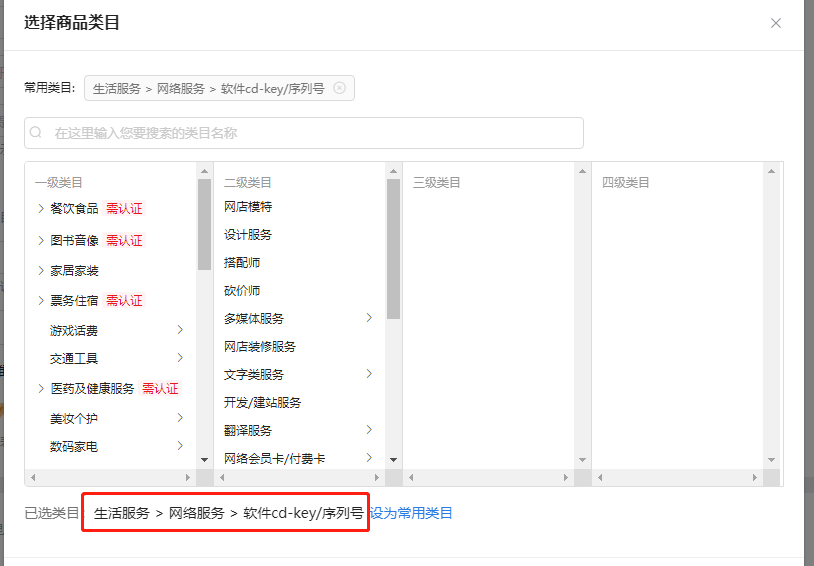Click the chevron beside 网络会员卡/付费卡
The image size is (814, 566).
click(368, 458)
